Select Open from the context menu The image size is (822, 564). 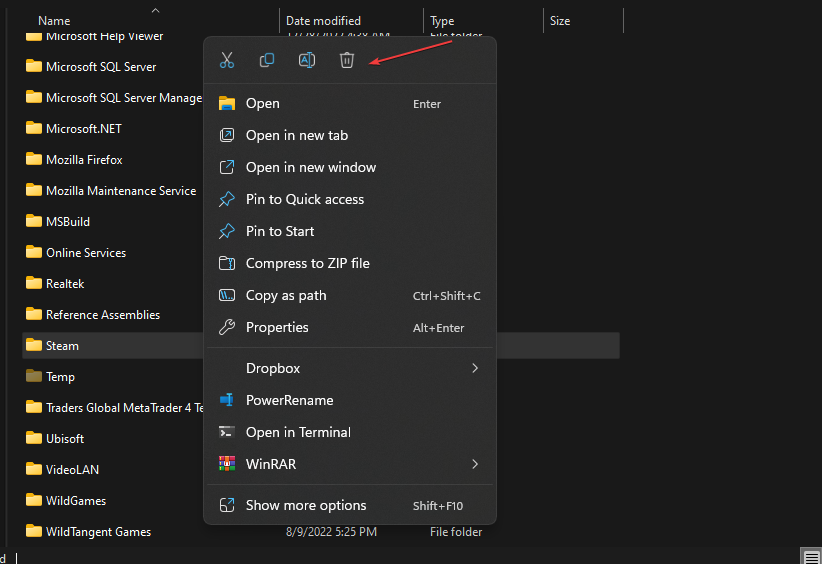(x=350, y=104)
